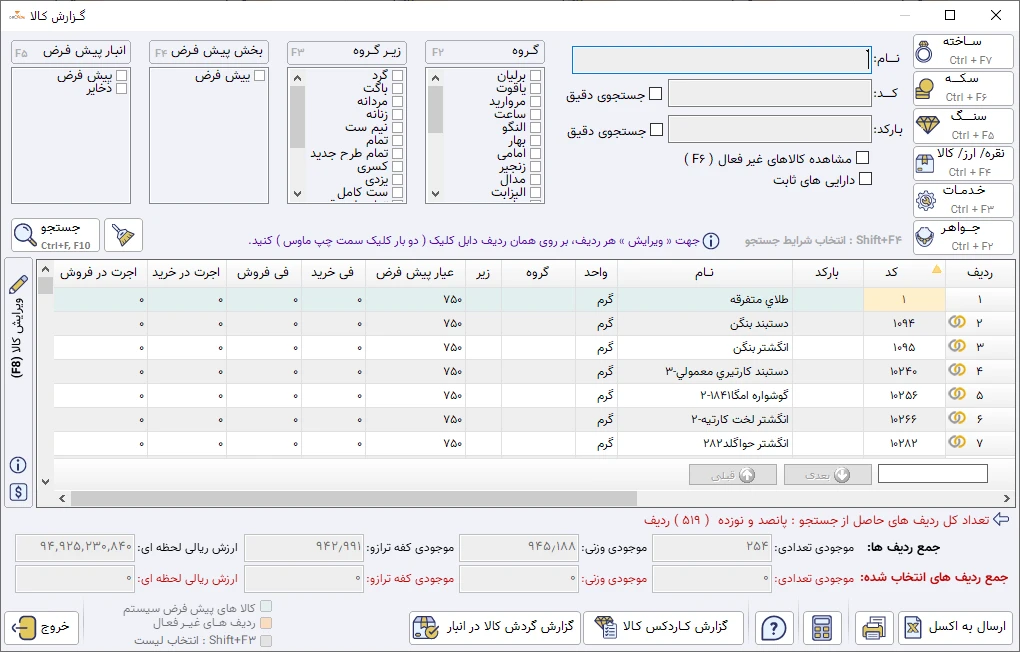Focus the کد code input field

click(x=770, y=93)
